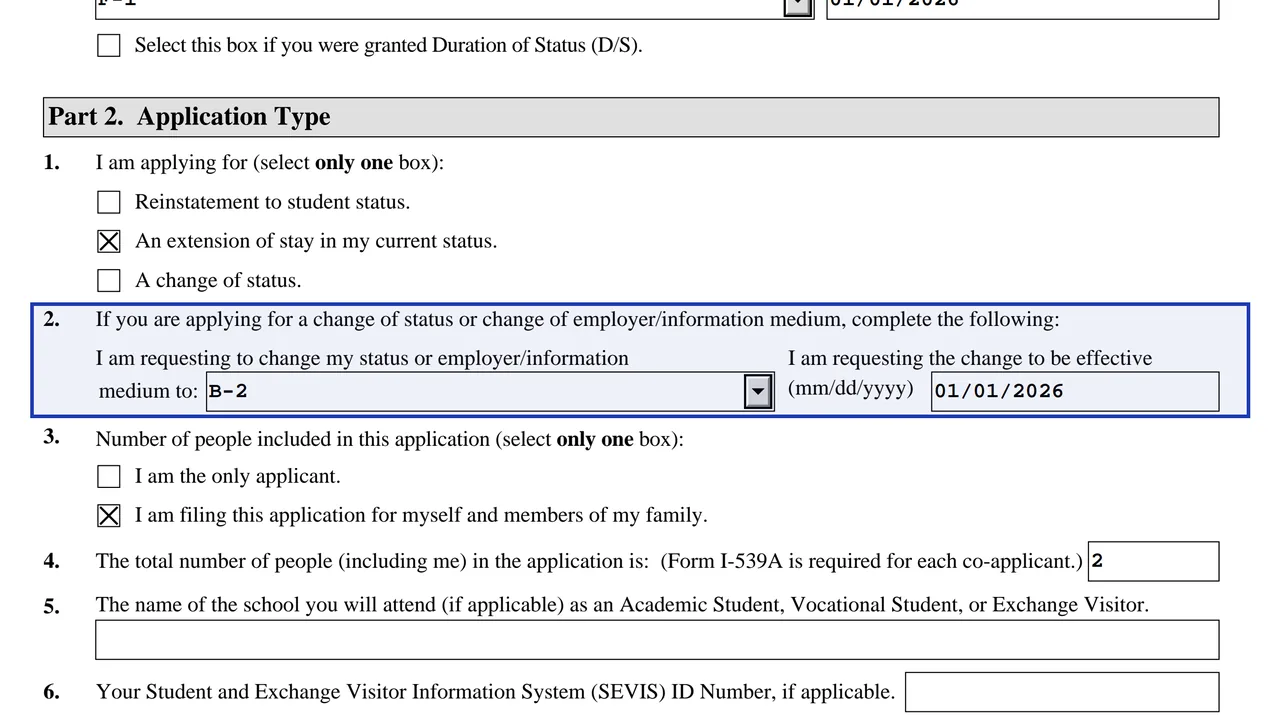Check the Duration of Status (D/S) box
This screenshot has height=720, width=1280.
pyautogui.click(x=109, y=45)
